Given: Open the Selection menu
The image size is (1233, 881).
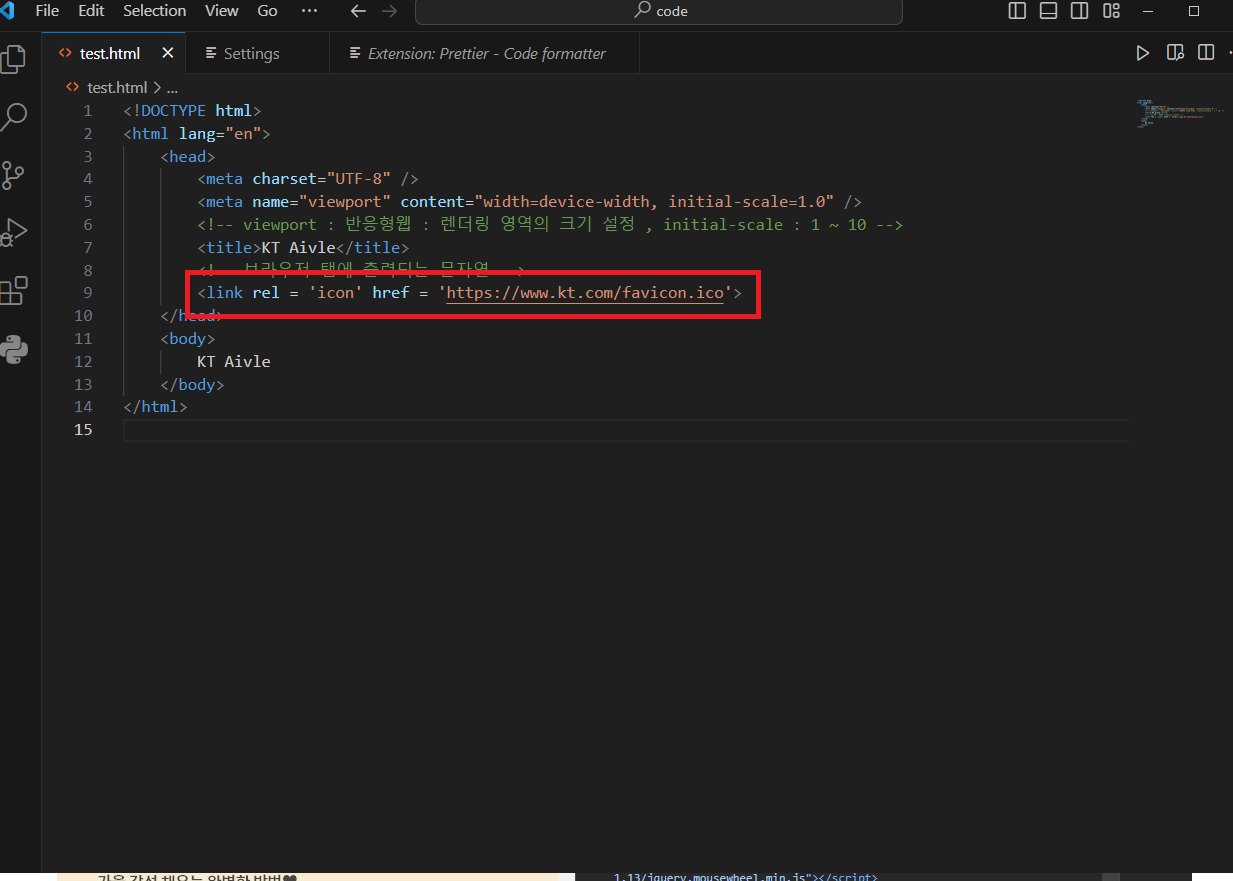Looking at the screenshot, I should click(x=155, y=11).
